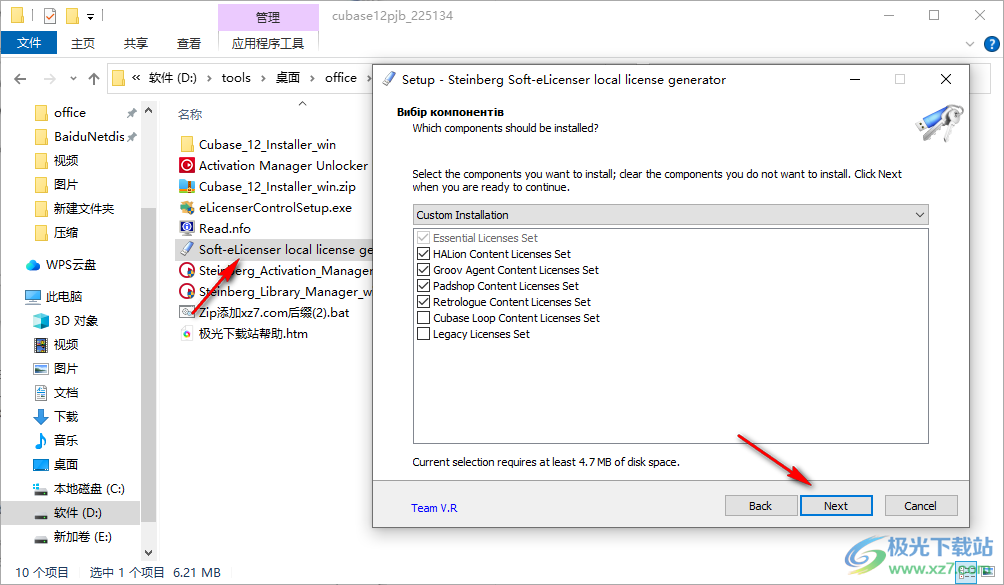The height and width of the screenshot is (585, 1004).
Task: Switch to the 查看 ribbon tab
Action: [x=188, y=43]
